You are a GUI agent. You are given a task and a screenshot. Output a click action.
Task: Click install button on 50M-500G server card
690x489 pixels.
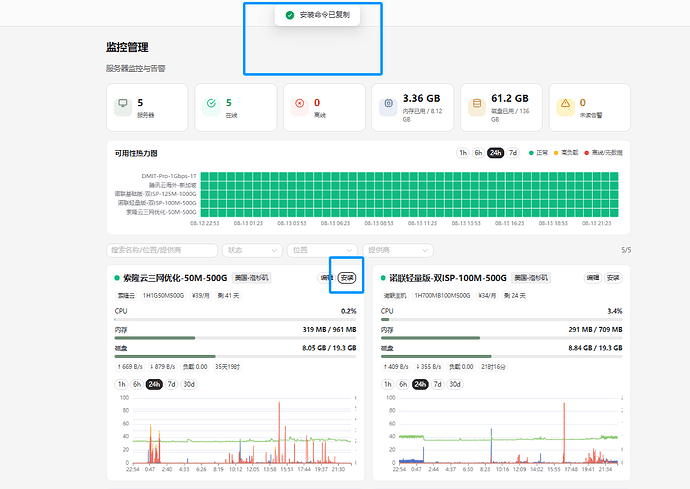[347, 278]
